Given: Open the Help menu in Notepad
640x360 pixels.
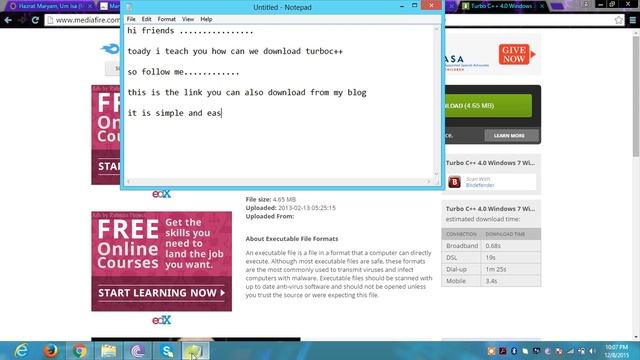Looking at the screenshot, I should [206, 19].
